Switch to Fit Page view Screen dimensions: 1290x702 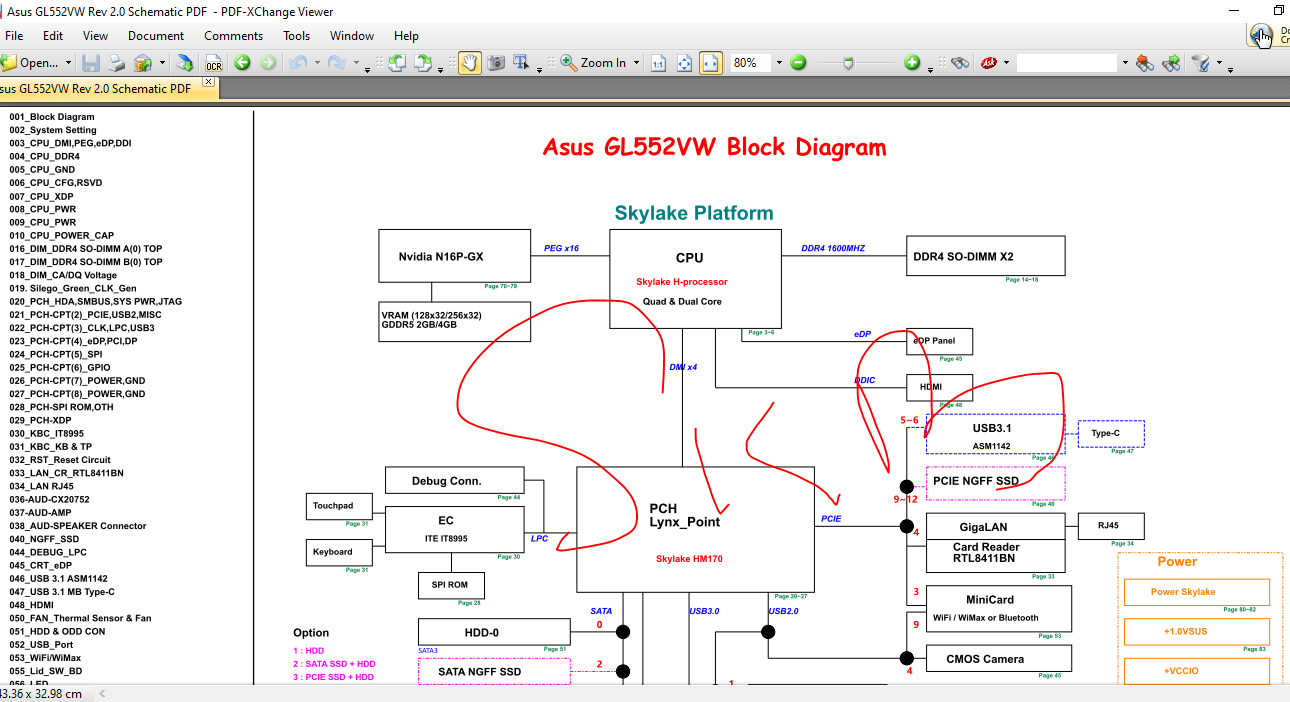coord(684,62)
